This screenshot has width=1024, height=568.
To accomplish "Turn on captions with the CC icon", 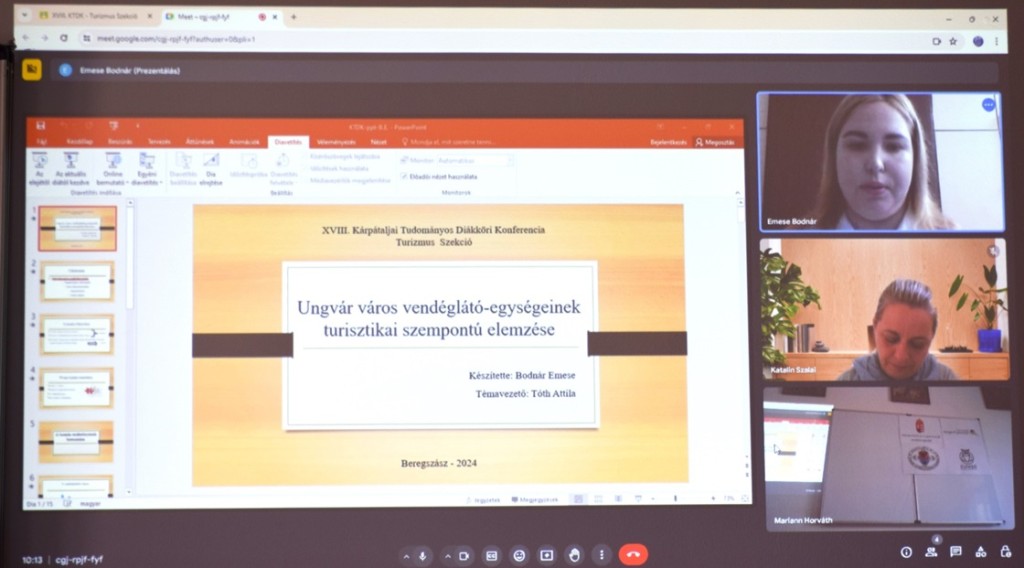I will click(492, 555).
